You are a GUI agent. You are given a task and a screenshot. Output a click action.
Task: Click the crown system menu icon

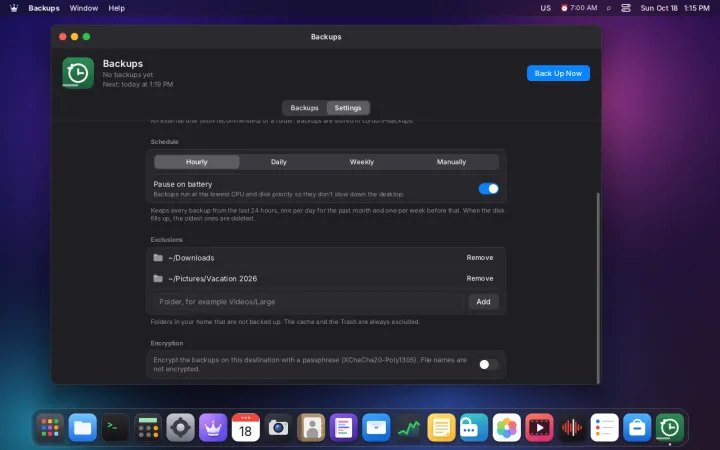14,8
